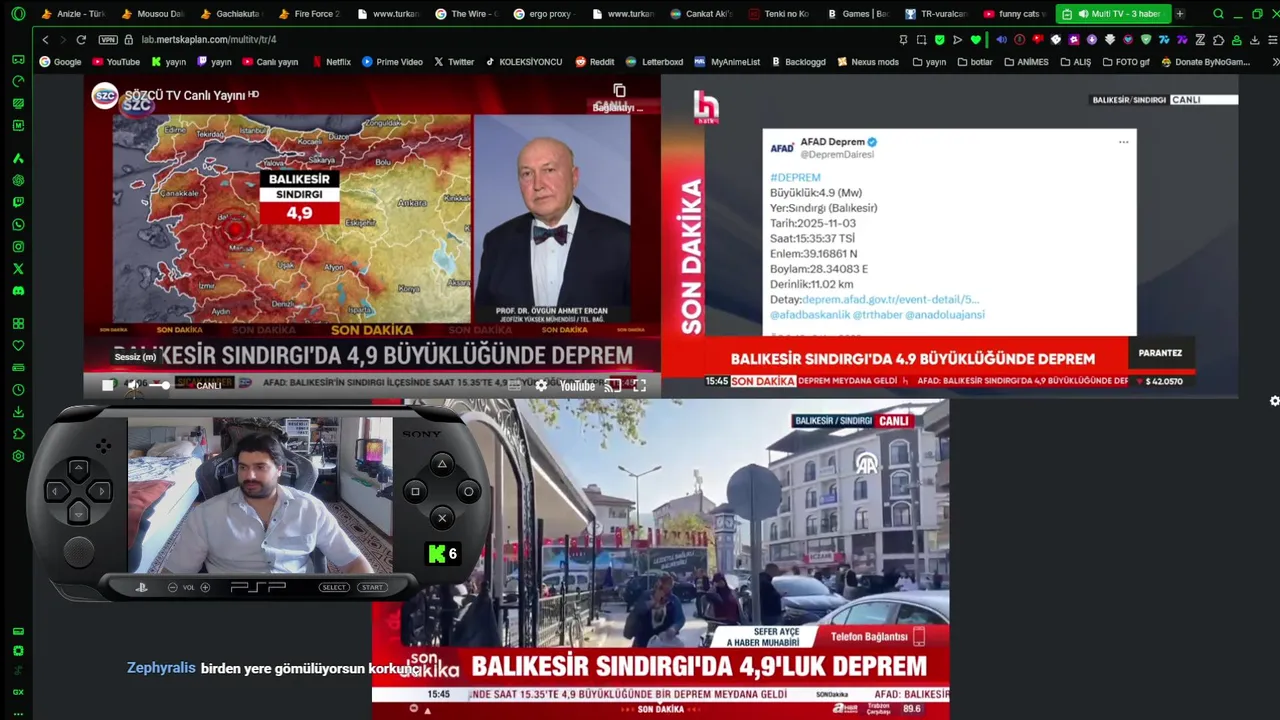Switch to the ergo proxy tab
Viewport: 1280px width, 720px height.
click(546, 14)
